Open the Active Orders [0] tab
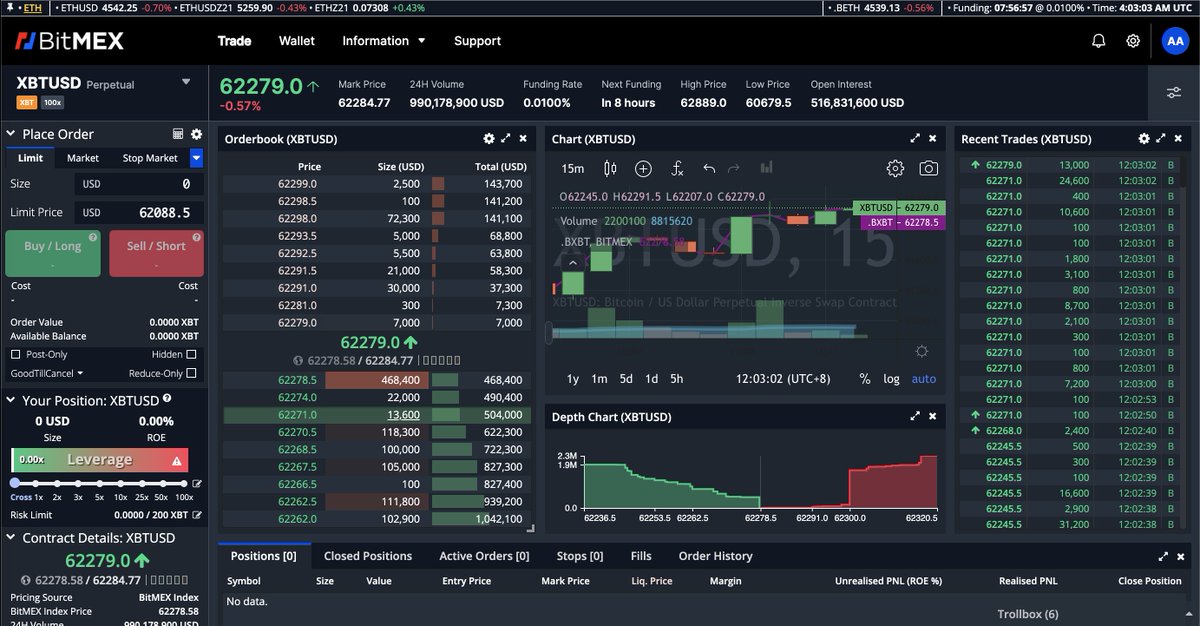The width and height of the screenshot is (1200, 626). tap(484, 556)
